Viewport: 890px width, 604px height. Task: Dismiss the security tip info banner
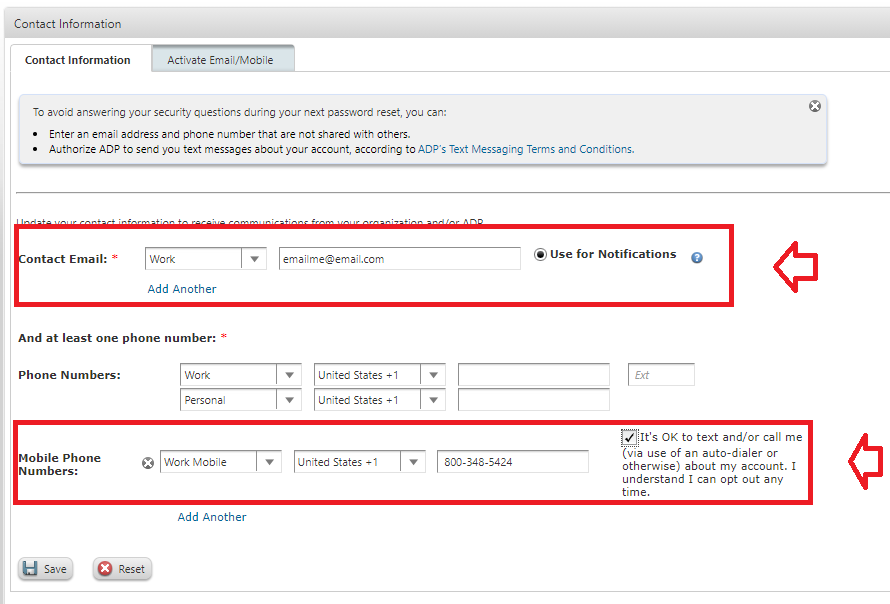click(815, 106)
